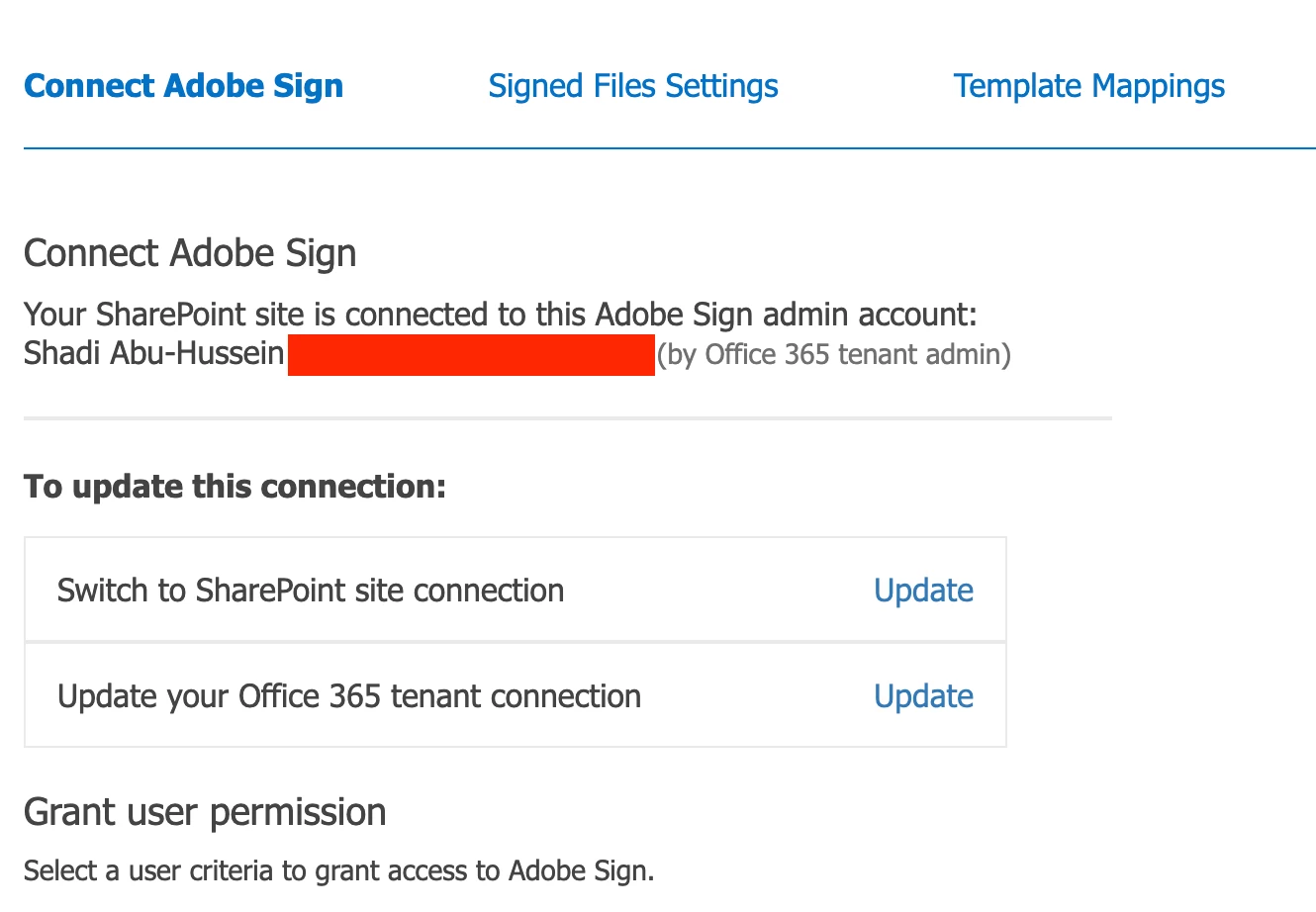Open the Template Mappings tab
This screenshot has width=1316, height=912.
pos(1088,86)
